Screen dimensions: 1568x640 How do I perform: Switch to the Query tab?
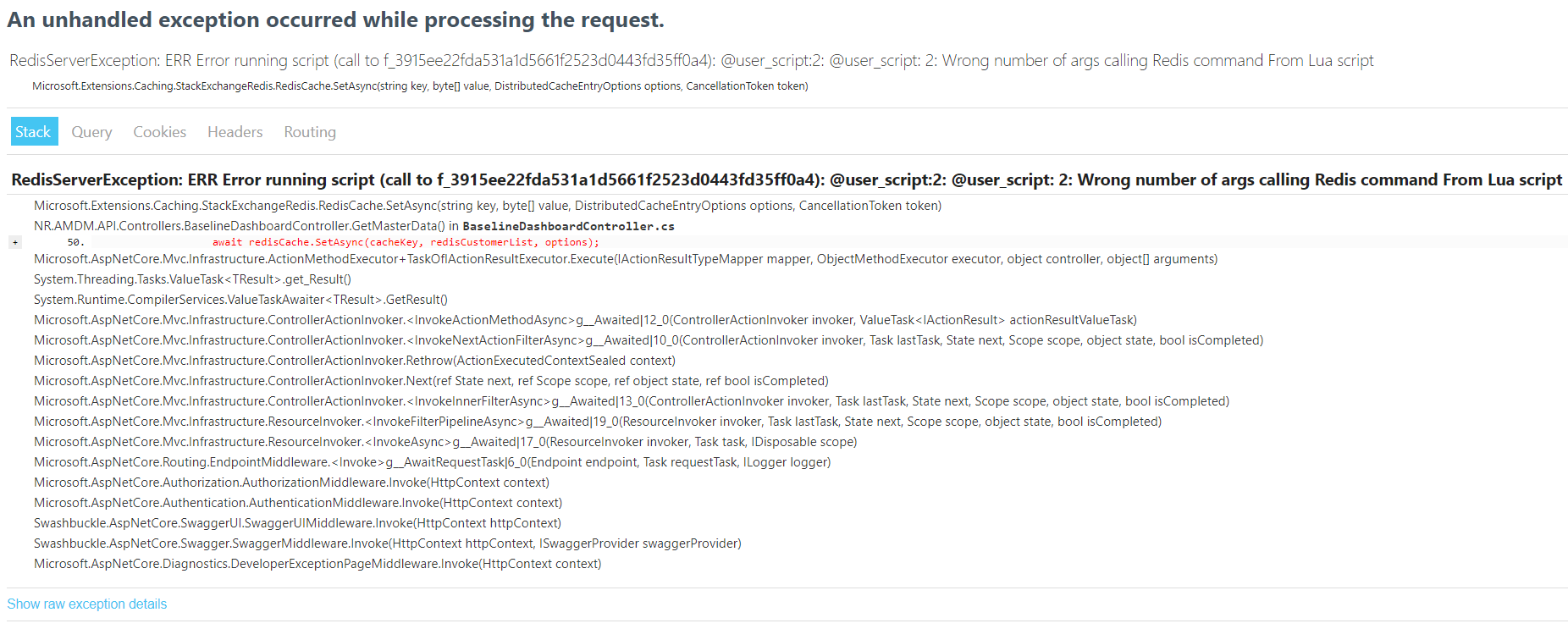coord(91,131)
